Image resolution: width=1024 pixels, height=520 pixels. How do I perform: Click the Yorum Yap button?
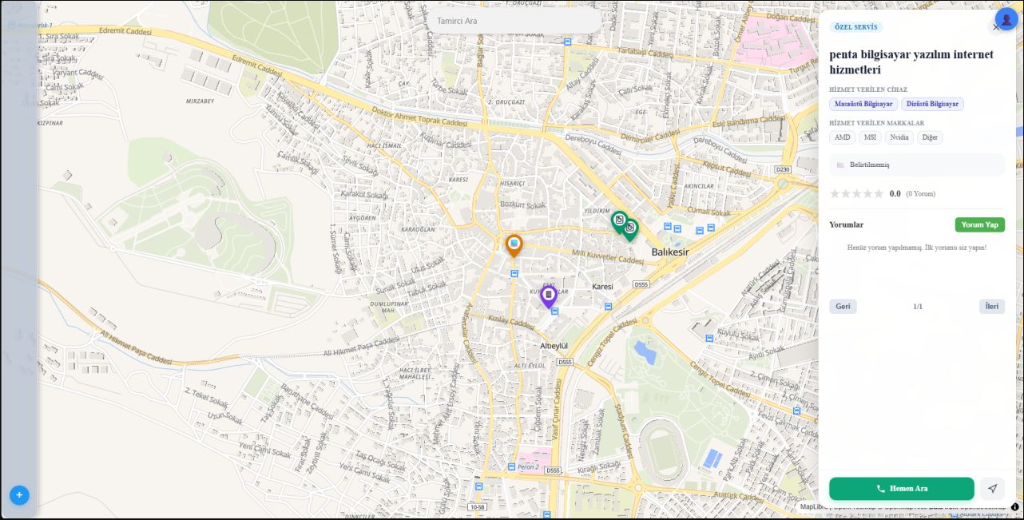point(980,225)
